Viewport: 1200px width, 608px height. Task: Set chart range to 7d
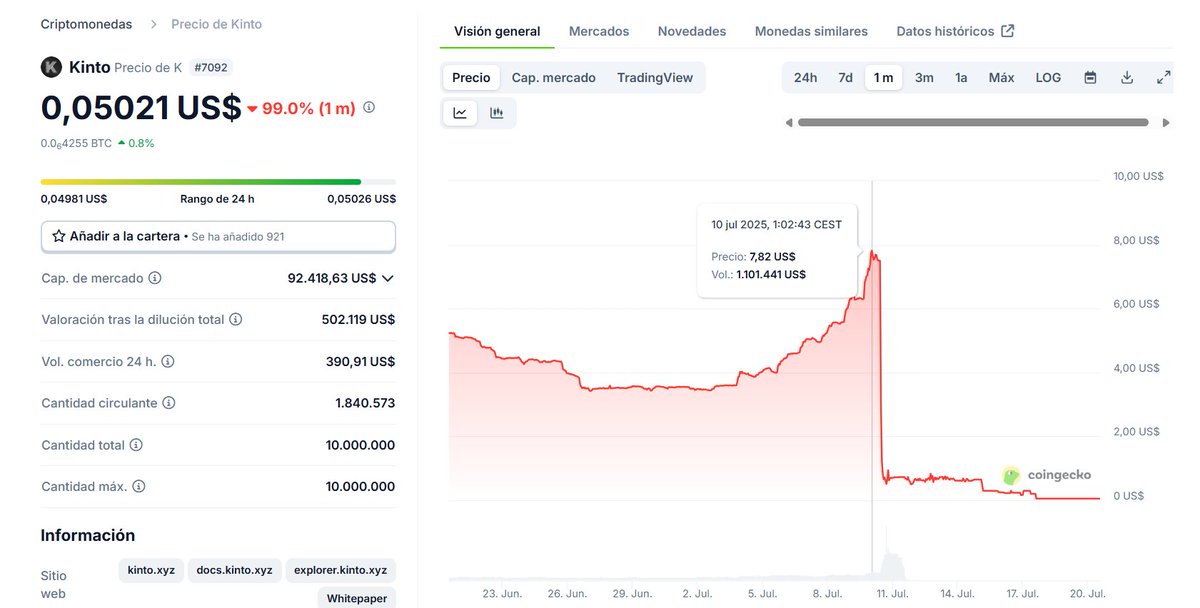click(845, 77)
